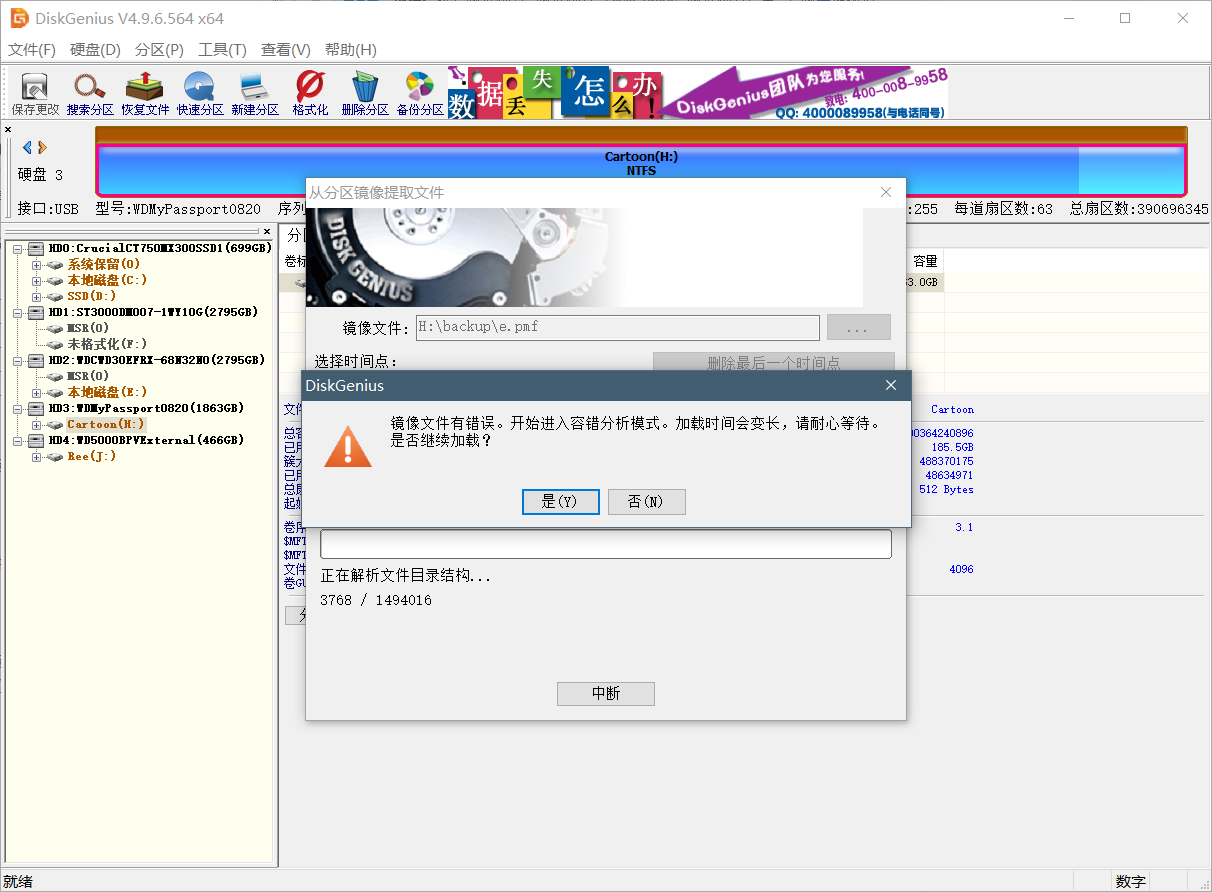Click the 容量 column header

(x=925, y=261)
